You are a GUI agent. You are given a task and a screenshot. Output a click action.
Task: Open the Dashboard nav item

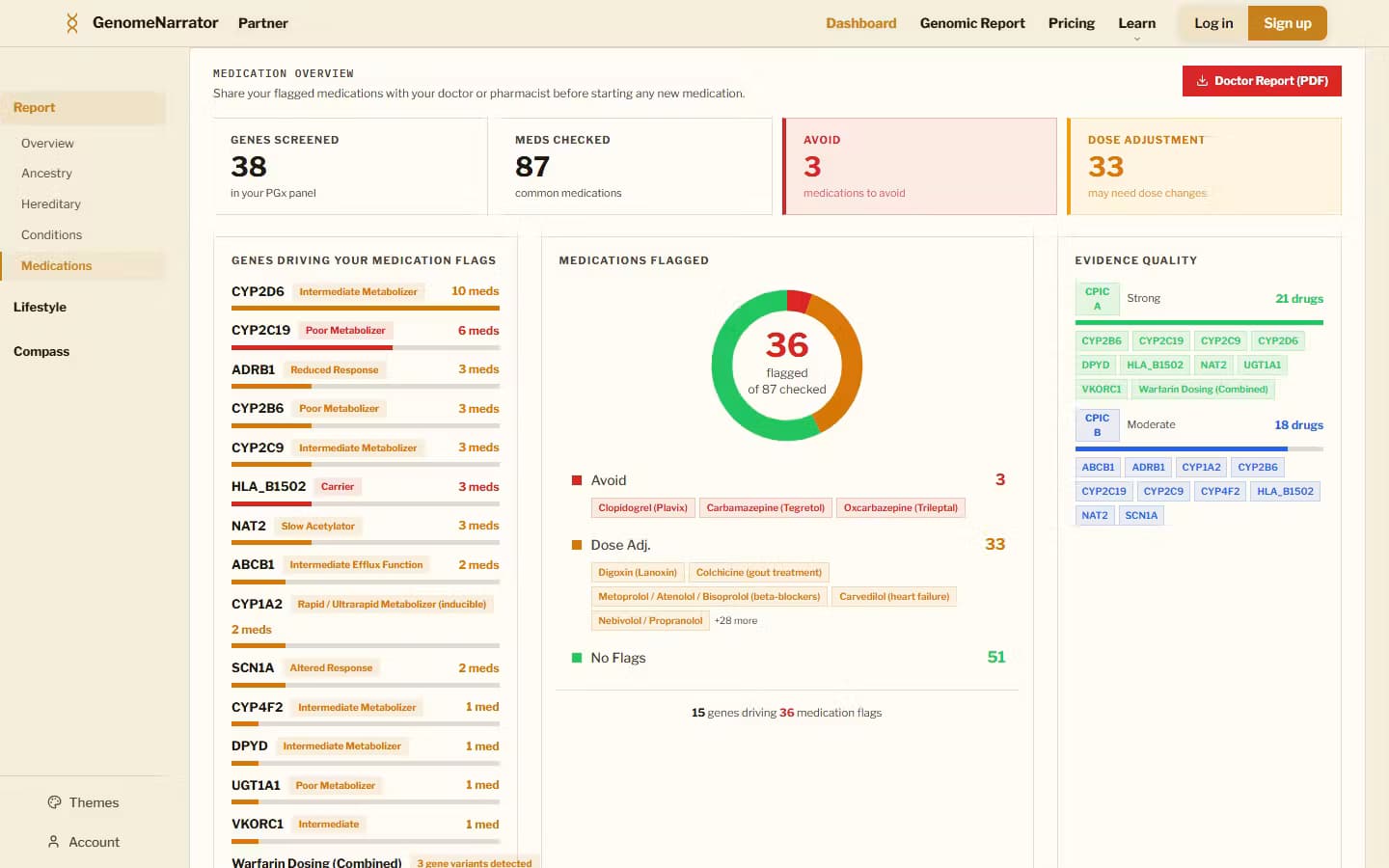pyautogui.click(x=860, y=23)
